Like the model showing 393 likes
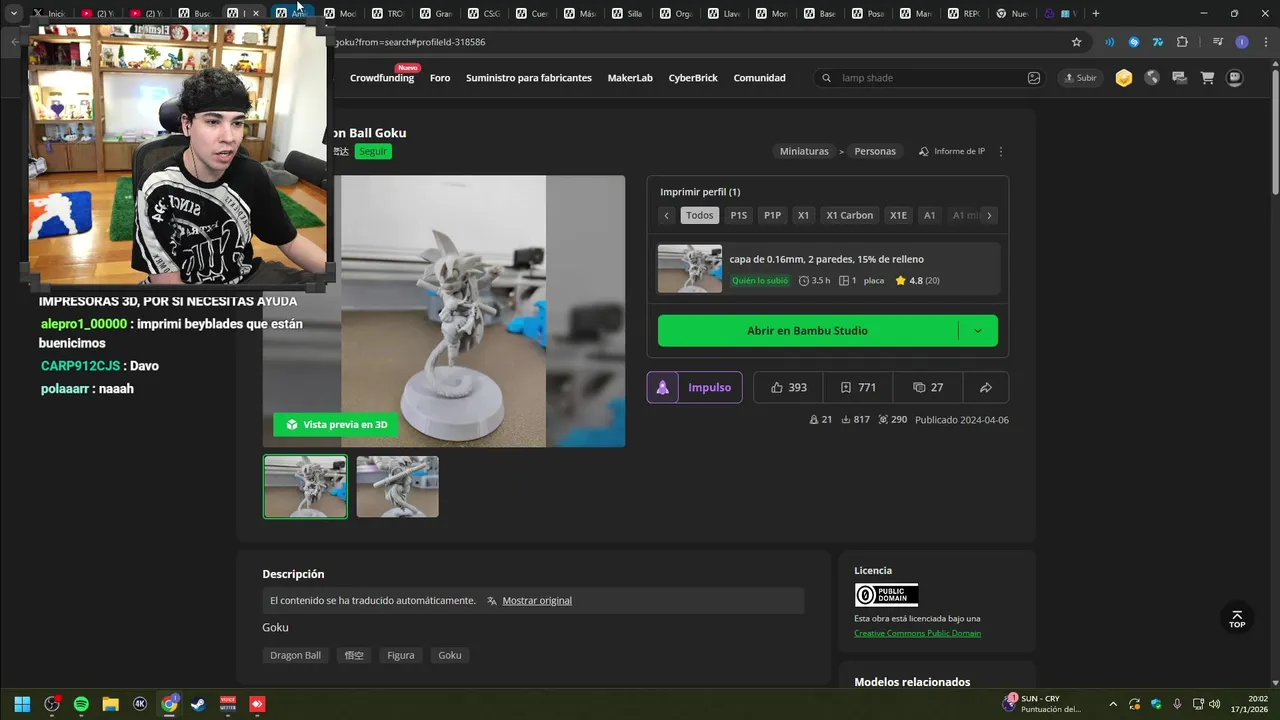This screenshot has height=720, width=1280. pyautogui.click(x=788, y=387)
